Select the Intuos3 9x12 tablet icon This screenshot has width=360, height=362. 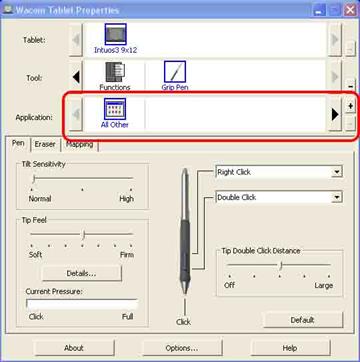click(116, 39)
